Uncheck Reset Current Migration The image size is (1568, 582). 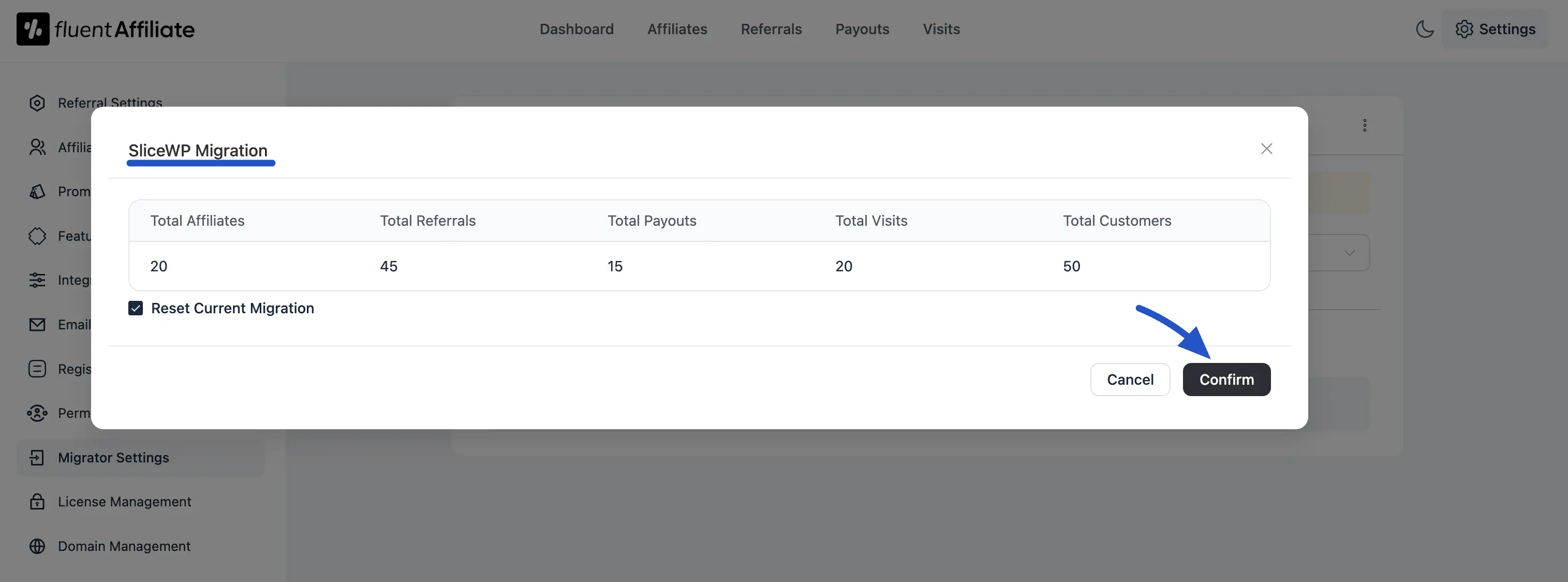(x=135, y=308)
